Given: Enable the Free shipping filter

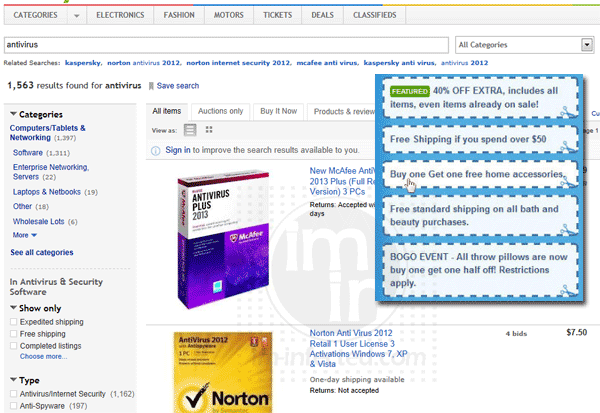Looking at the screenshot, I should 14,334.
